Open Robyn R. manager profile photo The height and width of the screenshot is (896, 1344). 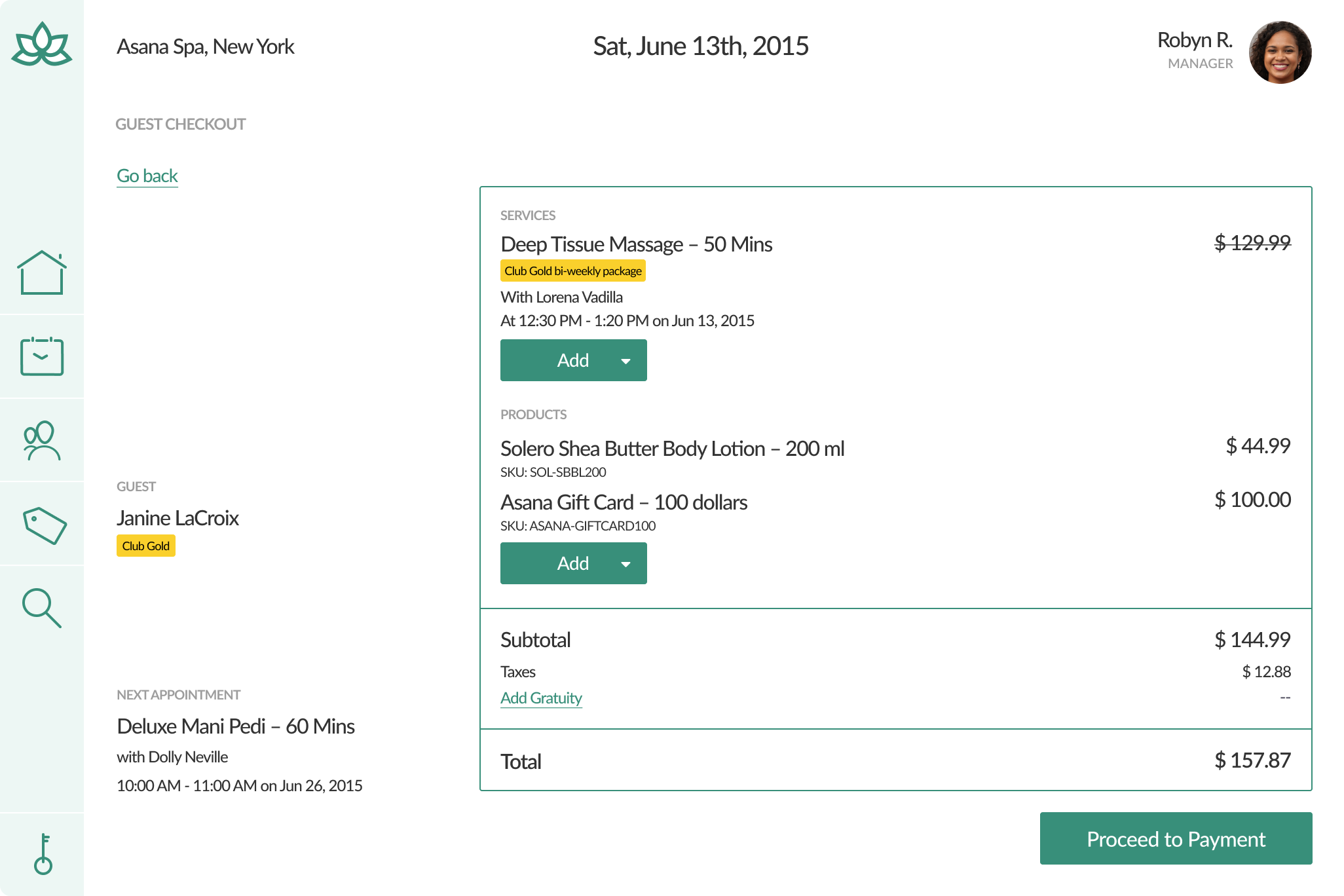(1280, 52)
